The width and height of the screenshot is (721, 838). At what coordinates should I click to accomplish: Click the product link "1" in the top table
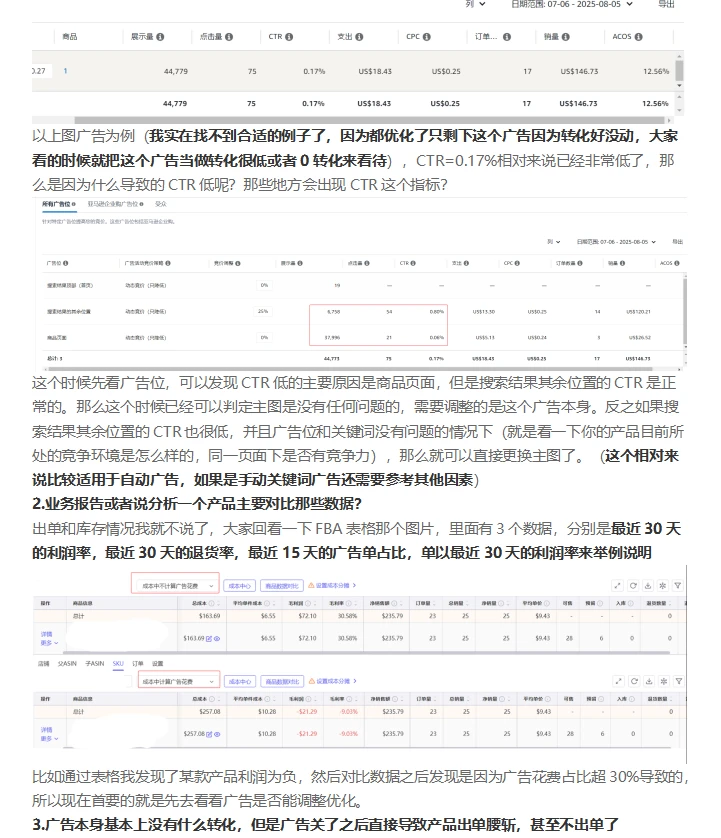click(x=65, y=71)
